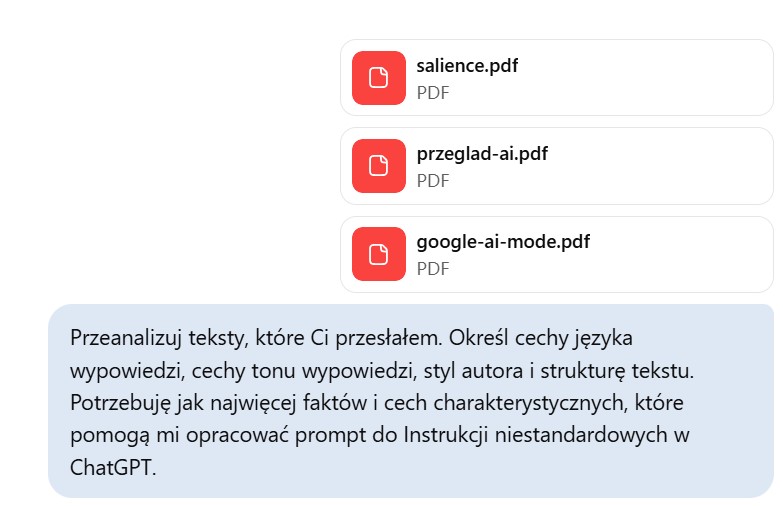Select the blank area of the google-ai-mode.pdf card

(690, 254)
